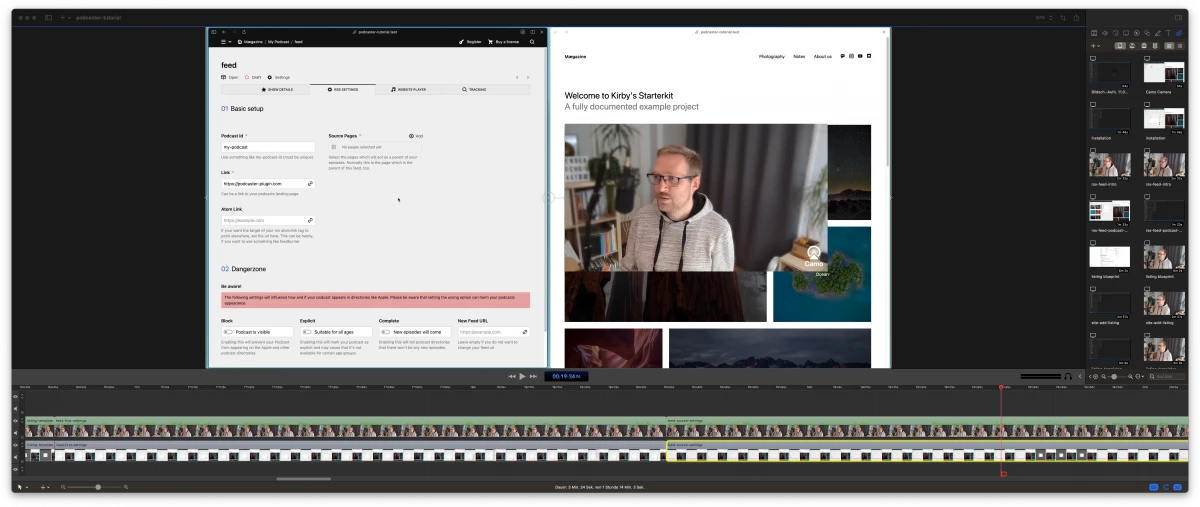Open the canvas zoom percentage dropdown
Screen dimensions: 1200x507
(x=1044, y=18)
